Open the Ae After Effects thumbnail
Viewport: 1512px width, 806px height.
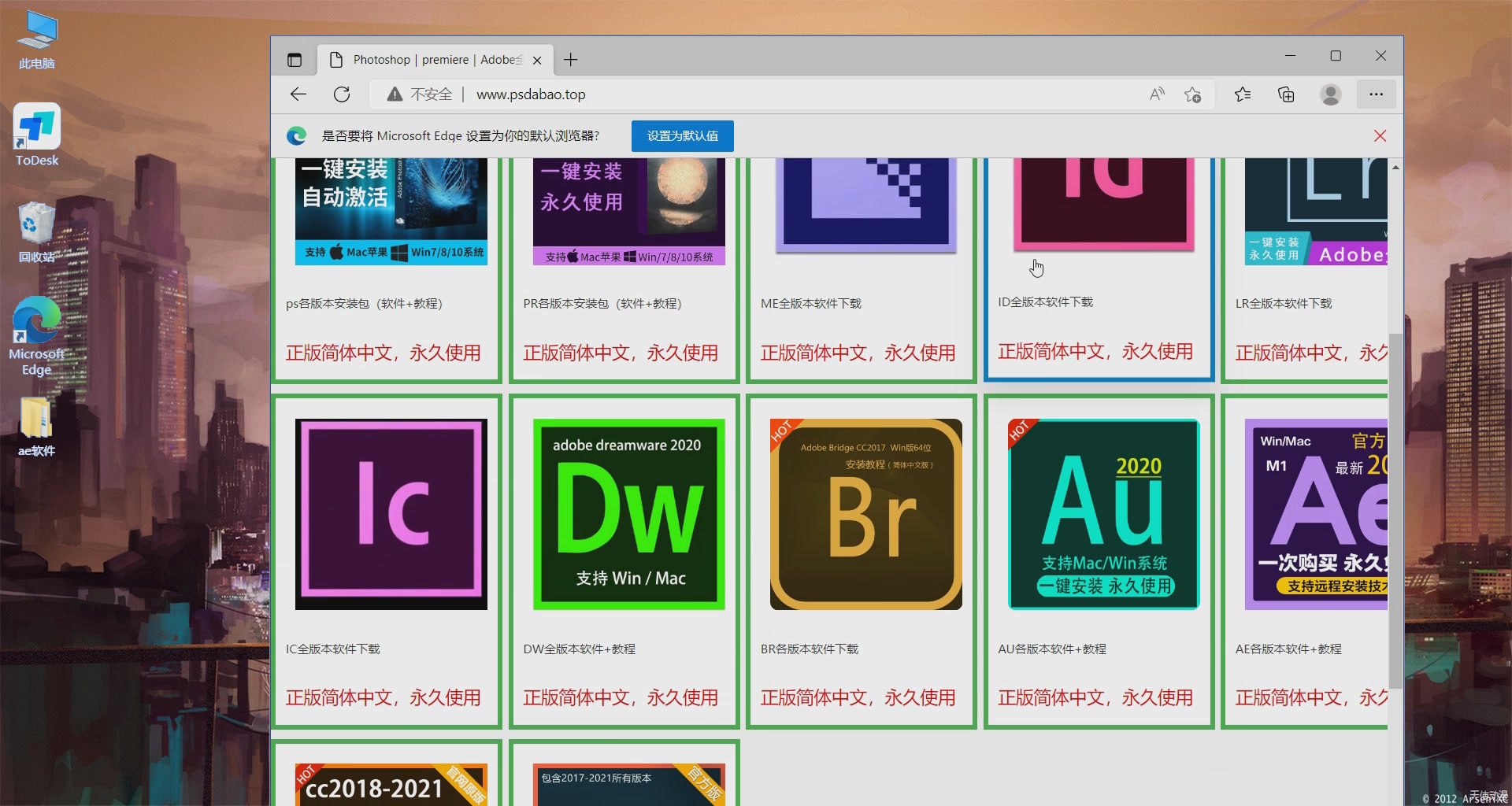click(1316, 514)
